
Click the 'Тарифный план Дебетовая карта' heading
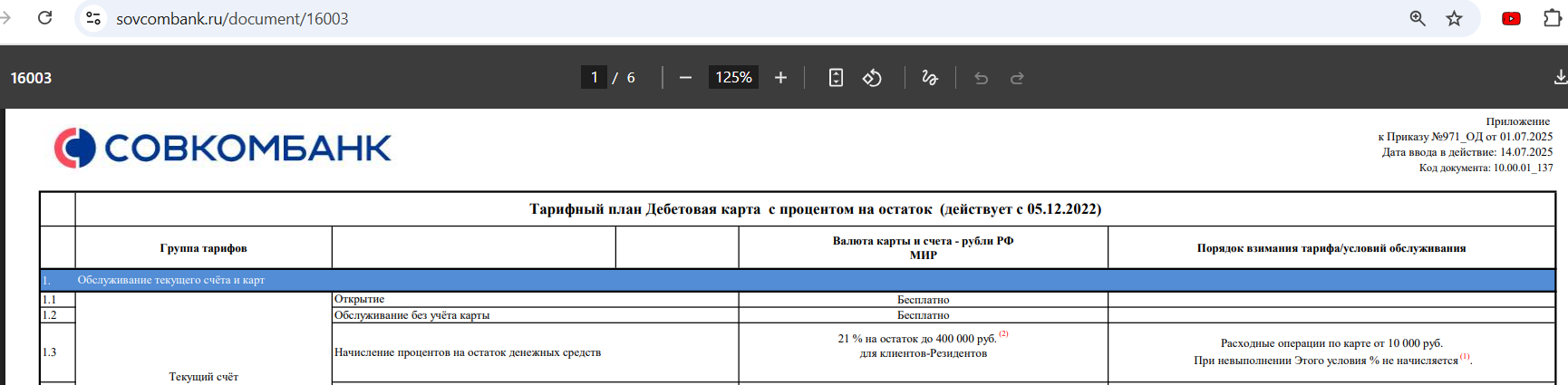[815, 209]
